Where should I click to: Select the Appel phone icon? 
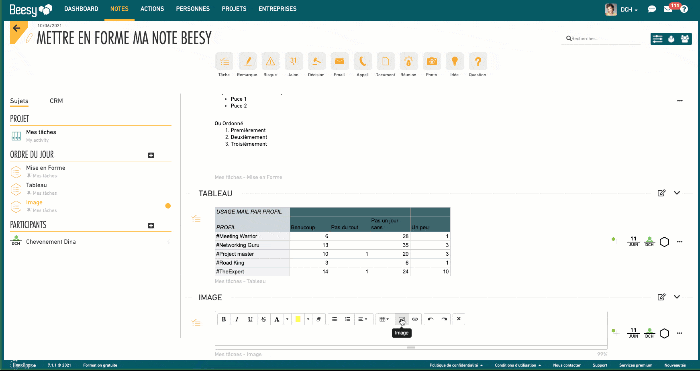click(362, 61)
